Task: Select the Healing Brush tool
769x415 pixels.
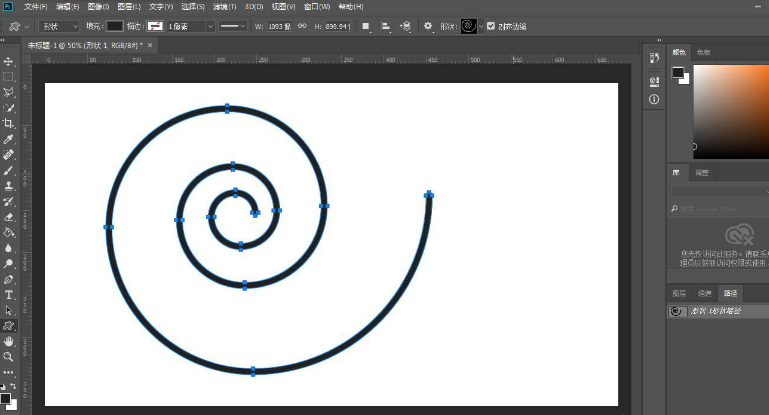Action: pyautogui.click(x=8, y=155)
